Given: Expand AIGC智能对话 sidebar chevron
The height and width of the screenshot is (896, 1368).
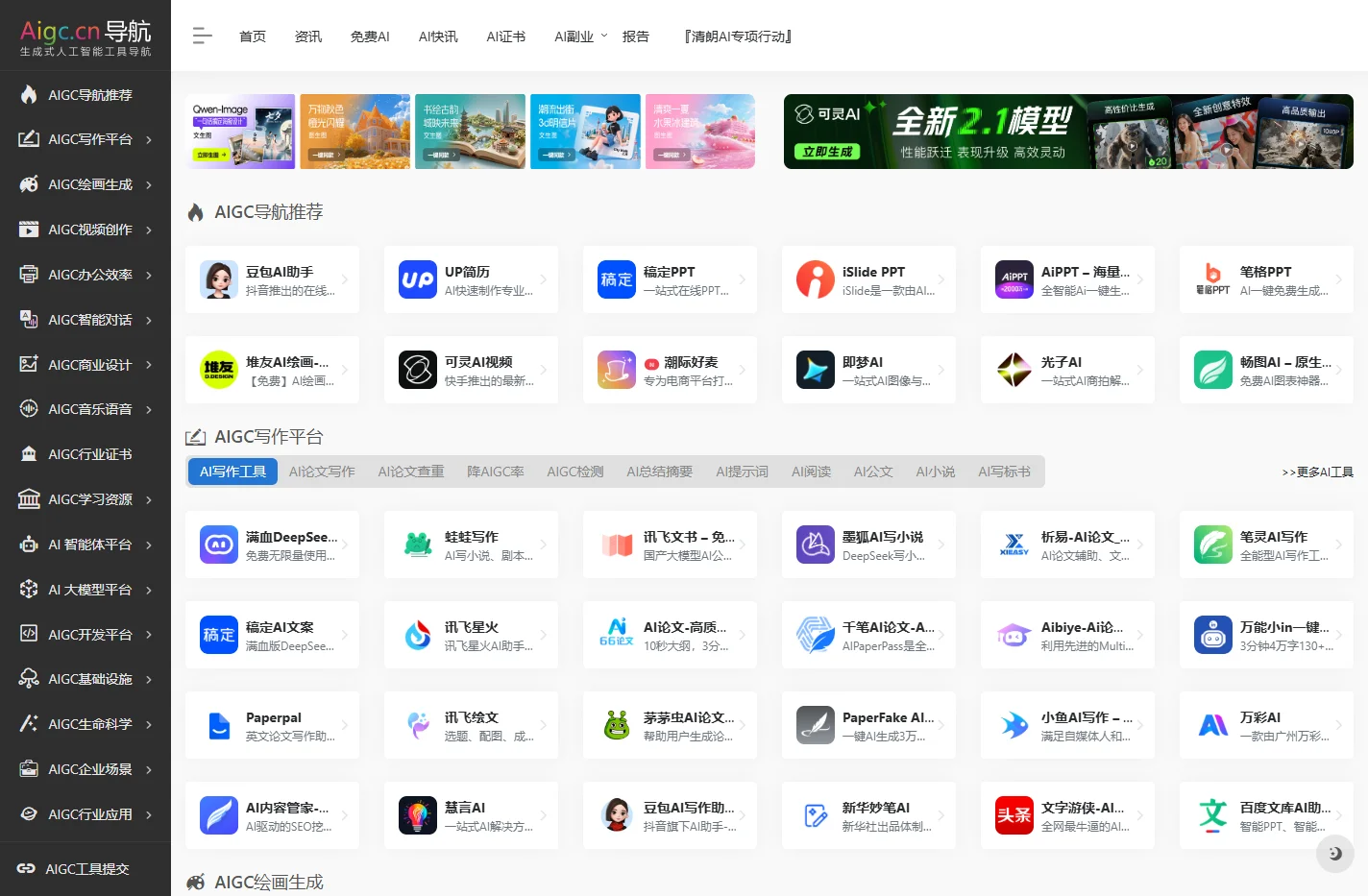Looking at the screenshot, I should pos(149,321).
